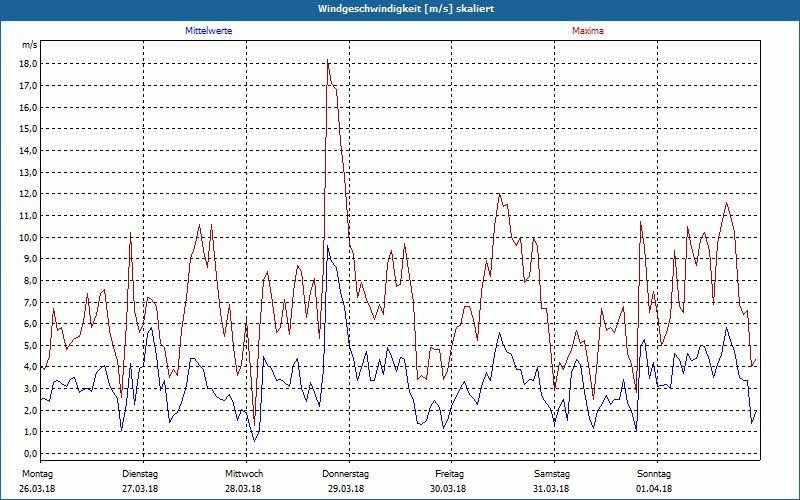Click the Samstag day label
The image size is (800, 500).
click(552, 474)
